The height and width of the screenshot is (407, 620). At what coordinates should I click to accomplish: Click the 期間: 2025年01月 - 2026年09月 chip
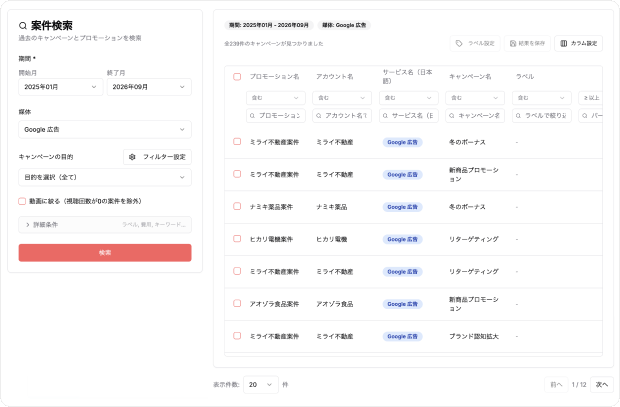[269, 25]
